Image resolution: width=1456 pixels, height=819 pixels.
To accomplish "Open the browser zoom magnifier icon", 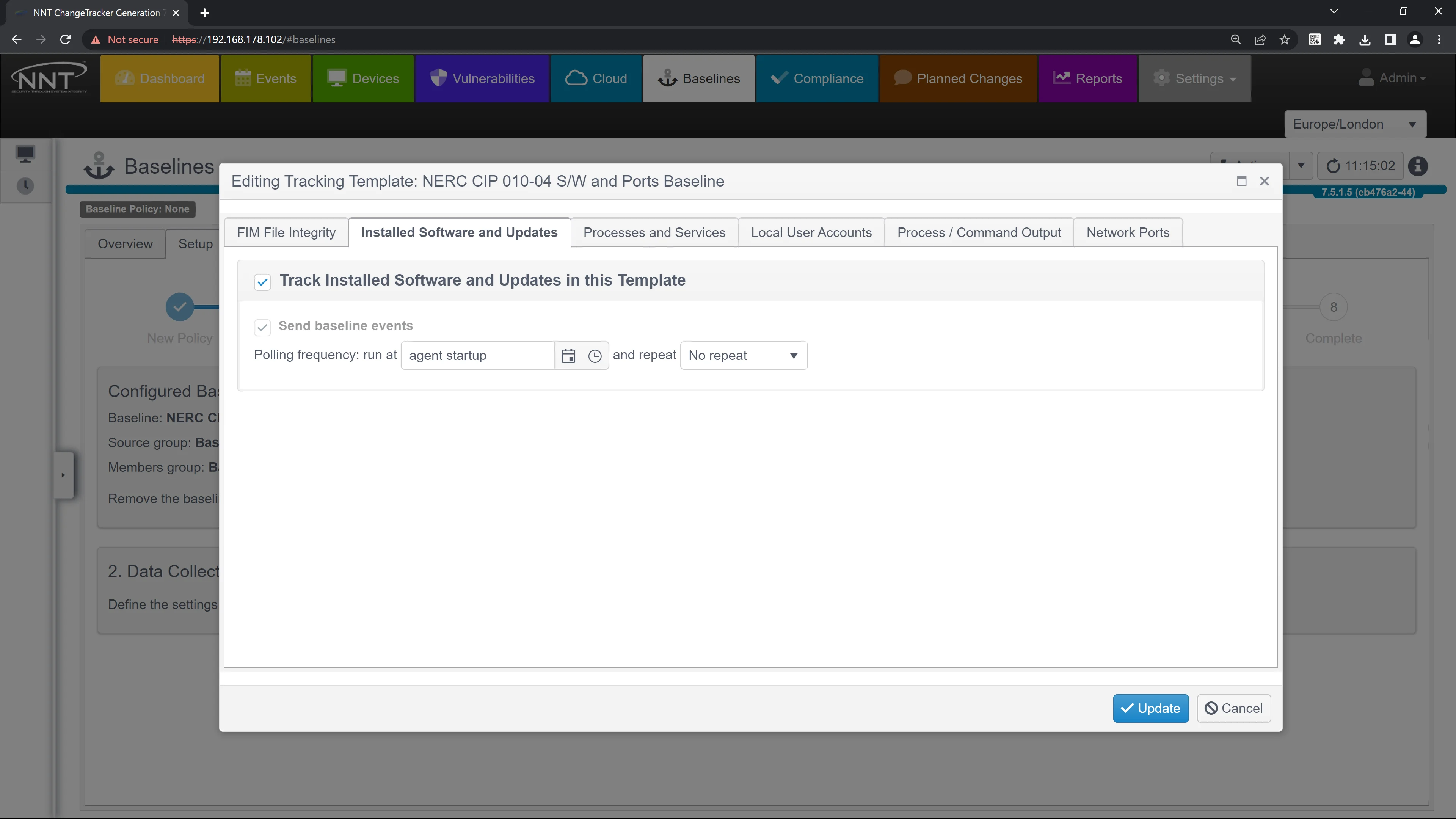I will point(1236,39).
